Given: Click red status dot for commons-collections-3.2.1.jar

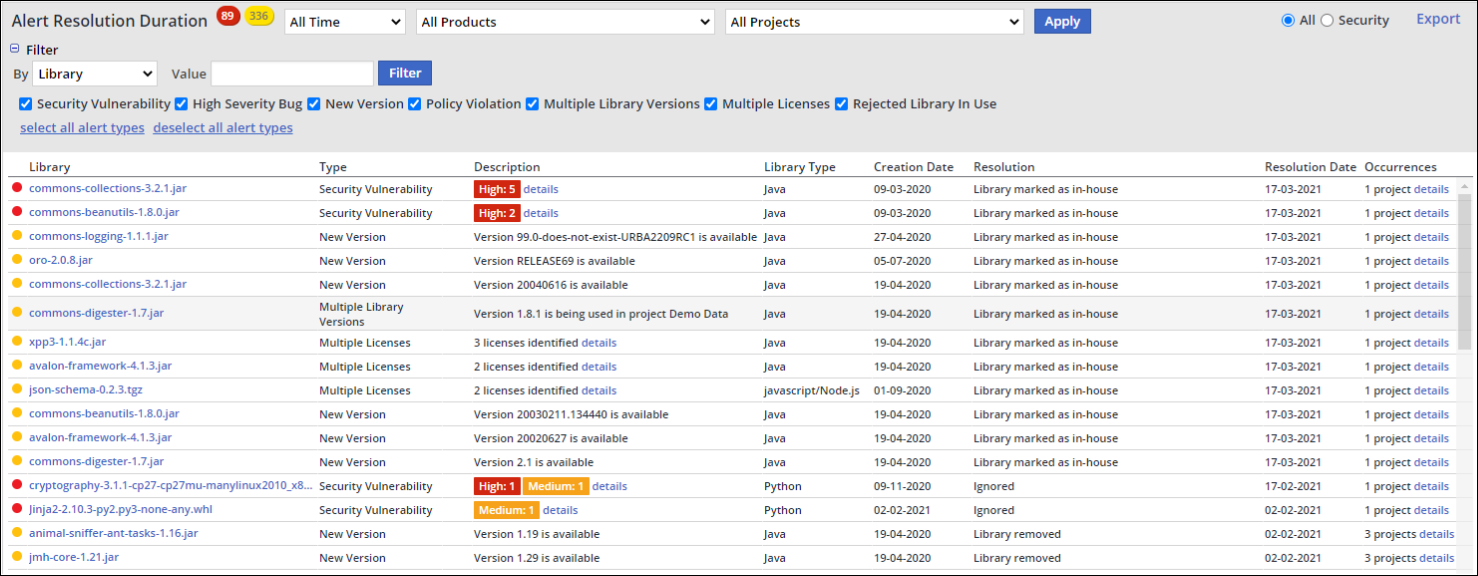Looking at the screenshot, I should [x=17, y=188].
